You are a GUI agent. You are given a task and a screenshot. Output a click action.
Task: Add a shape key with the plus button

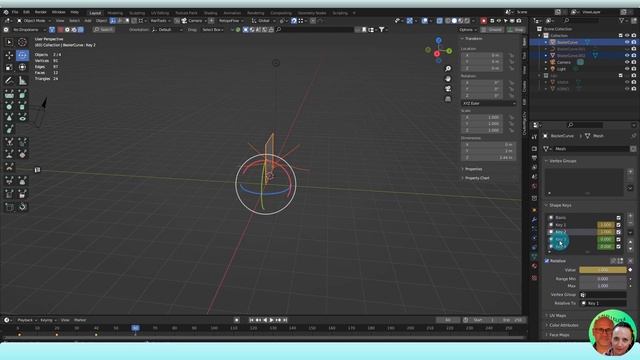630,216
